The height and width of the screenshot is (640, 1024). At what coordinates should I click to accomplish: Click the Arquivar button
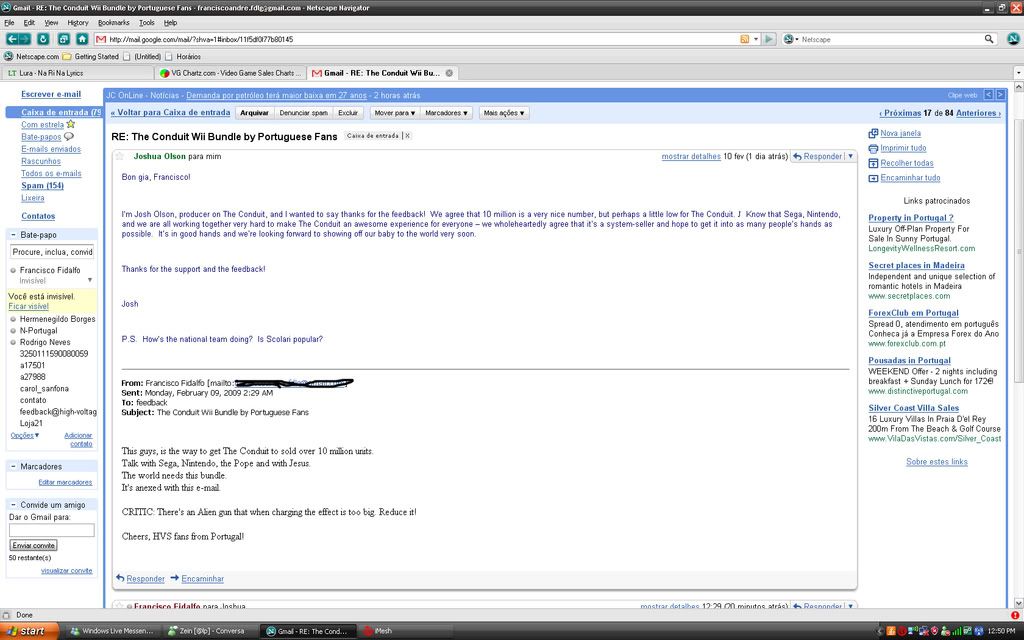pyautogui.click(x=254, y=113)
